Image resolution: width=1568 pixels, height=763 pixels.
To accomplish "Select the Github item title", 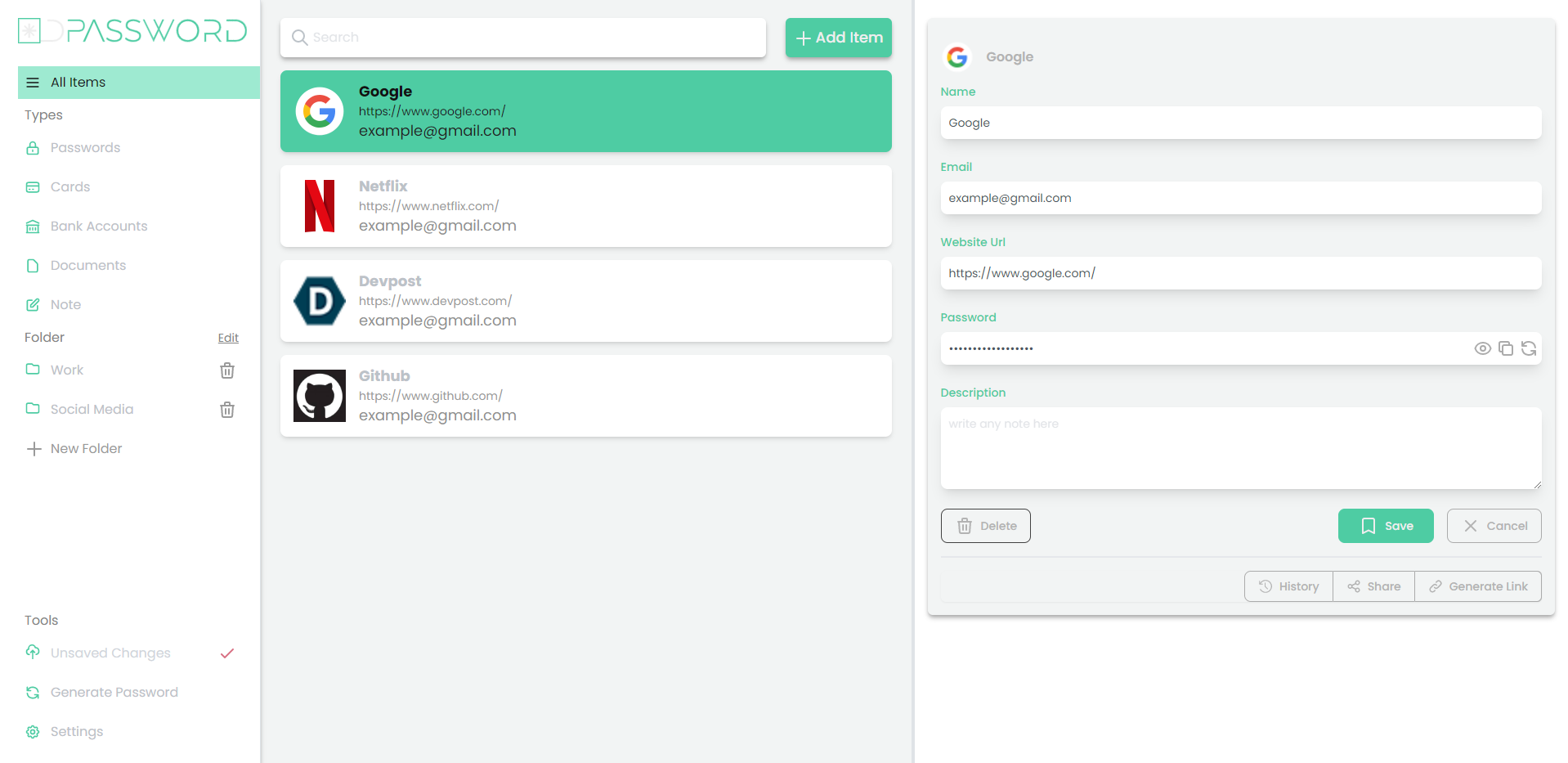I will tap(384, 376).
